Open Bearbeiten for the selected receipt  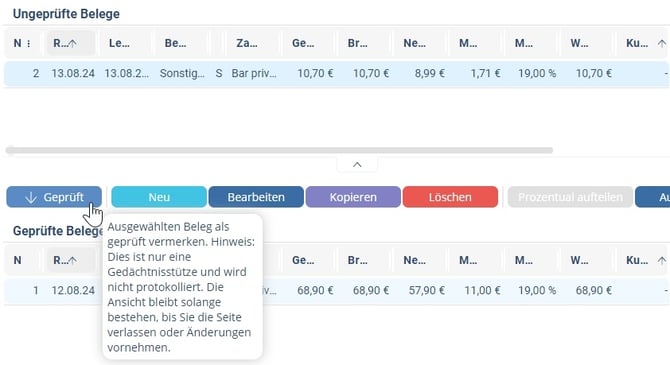[x=256, y=197]
